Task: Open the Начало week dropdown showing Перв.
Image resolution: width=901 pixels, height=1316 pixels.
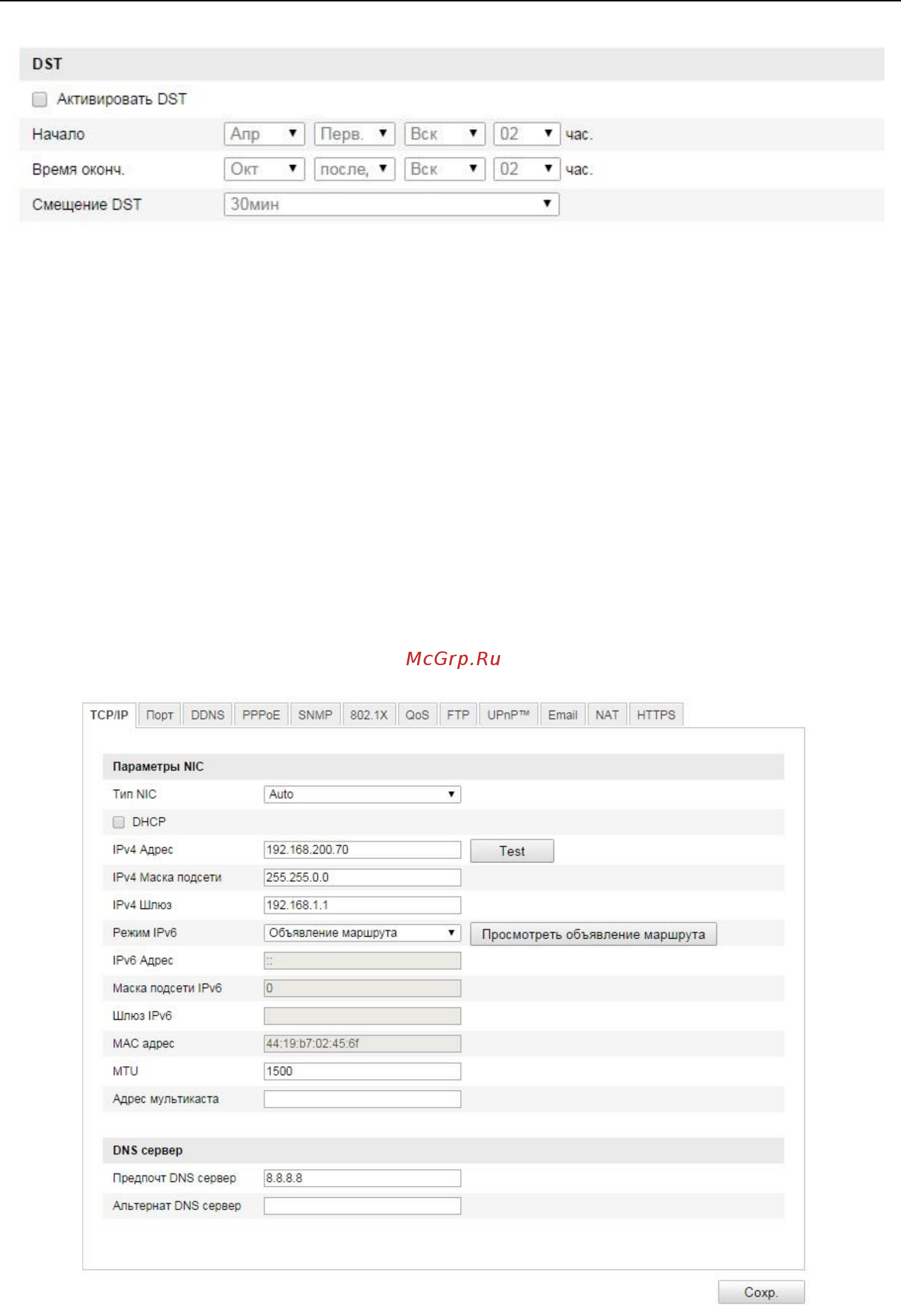Action: pyautogui.click(x=354, y=134)
